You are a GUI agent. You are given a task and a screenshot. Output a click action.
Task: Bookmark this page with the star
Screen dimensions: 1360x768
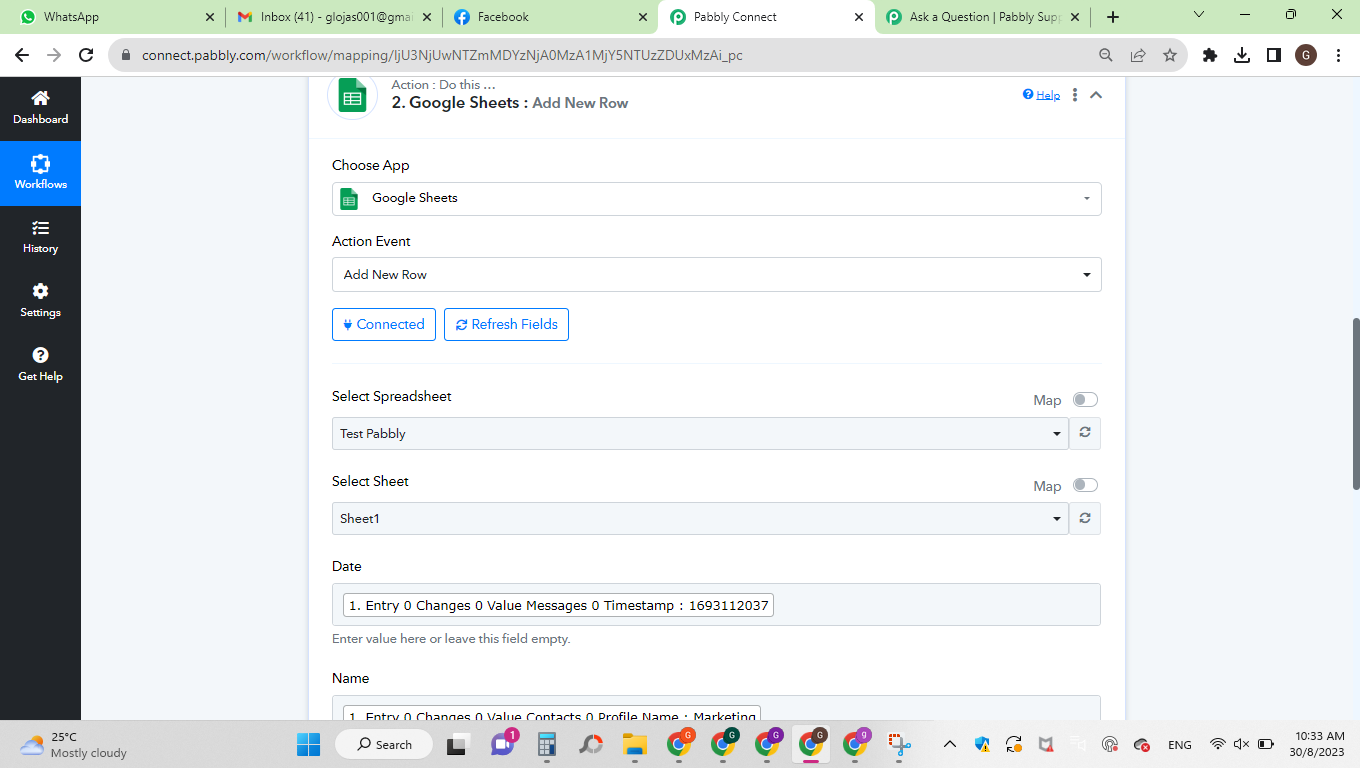coord(1170,56)
